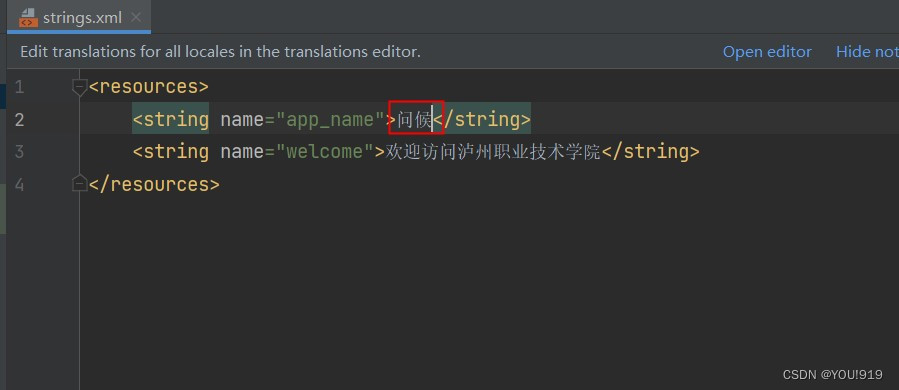
Task: Click fold marker at closing resources tag
Action: pyautogui.click(x=79, y=184)
